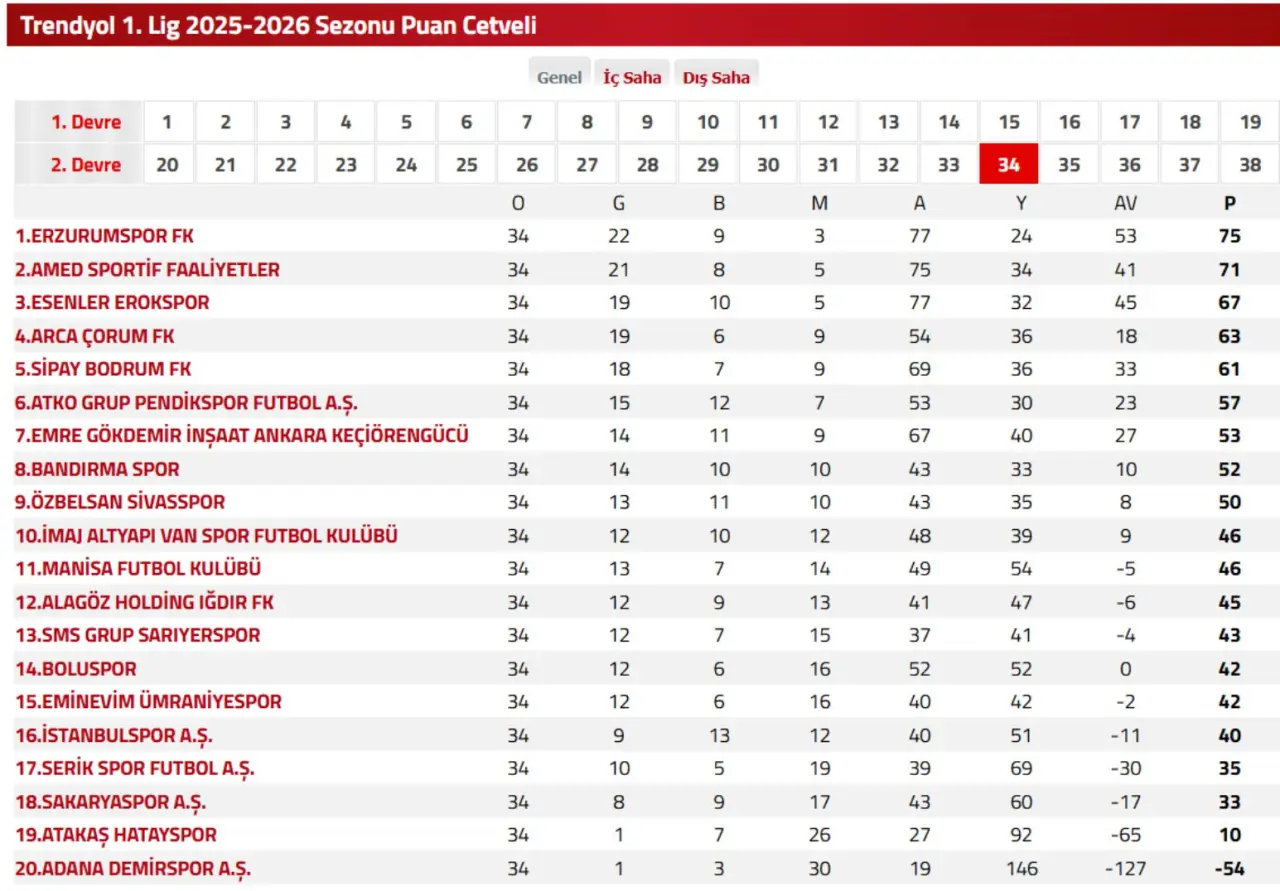Click the AV goal difference column header
This screenshot has height=891, width=1280.
tap(1126, 203)
